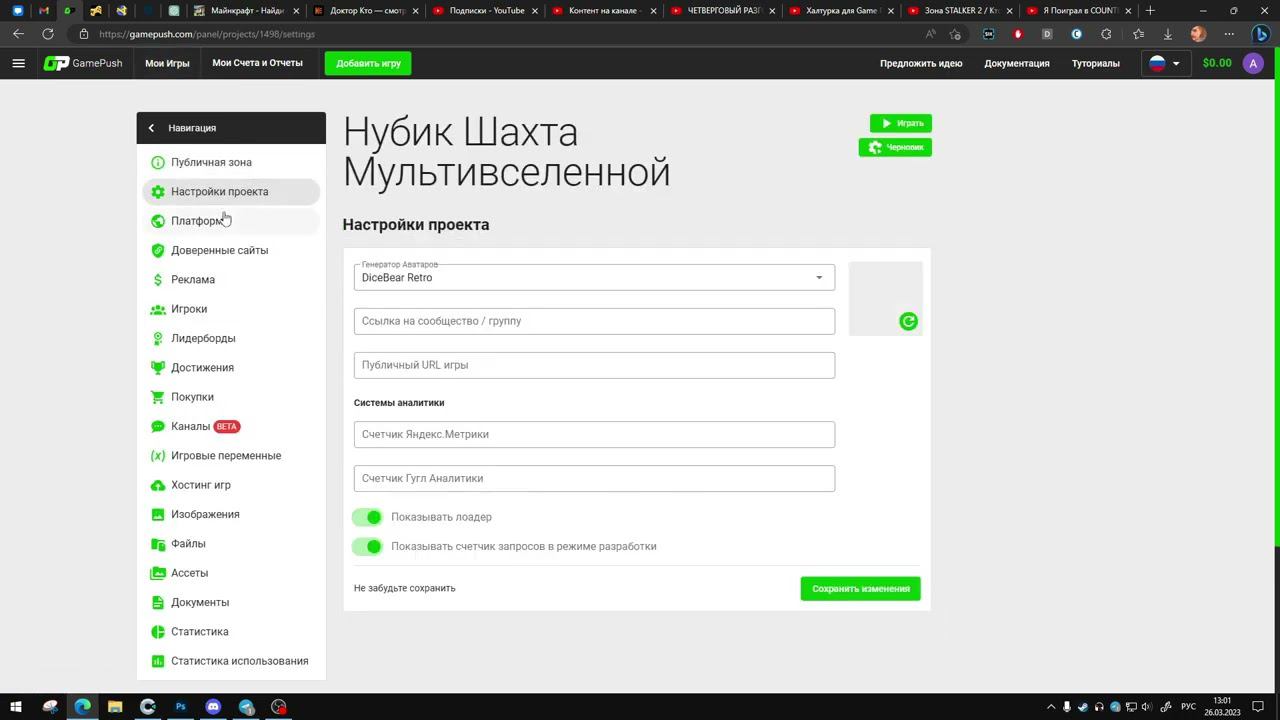Screen dimensions: 1280x720
Task: Open the Мои Игры menu item
Action: click(x=167, y=63)
